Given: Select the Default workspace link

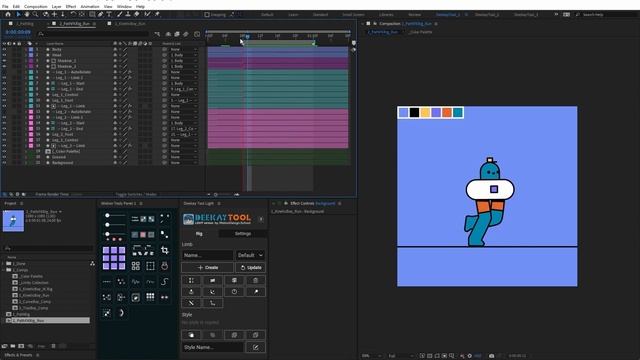Looking at the screenshot, I should click(x=267, y=15).
